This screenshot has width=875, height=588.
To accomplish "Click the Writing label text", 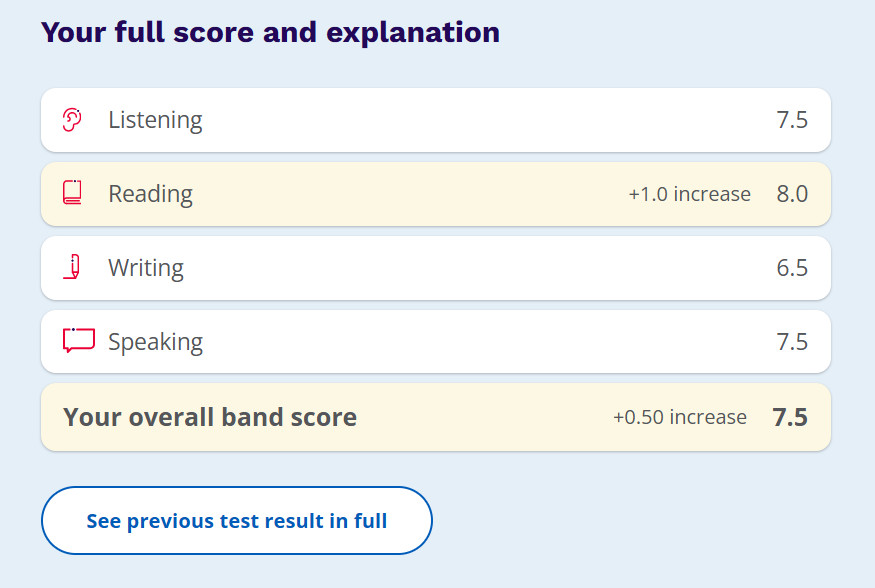I will coord(146,268).
